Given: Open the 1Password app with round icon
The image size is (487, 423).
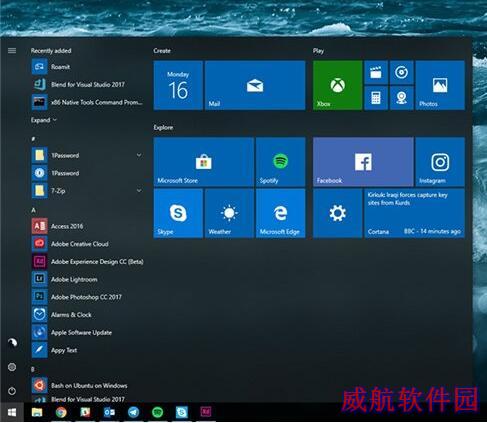Looking at the screenshot, I should point(87,173).
